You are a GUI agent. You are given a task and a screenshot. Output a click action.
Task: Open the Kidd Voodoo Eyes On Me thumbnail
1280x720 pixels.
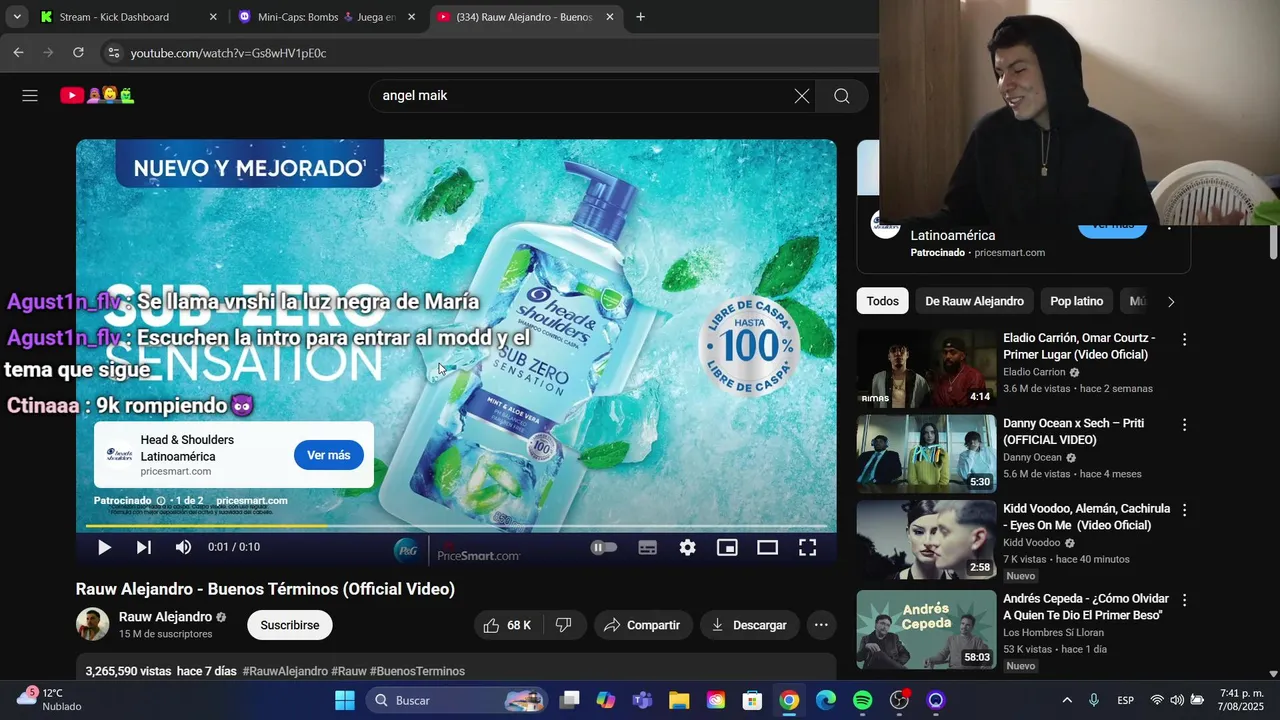point(927,540)
